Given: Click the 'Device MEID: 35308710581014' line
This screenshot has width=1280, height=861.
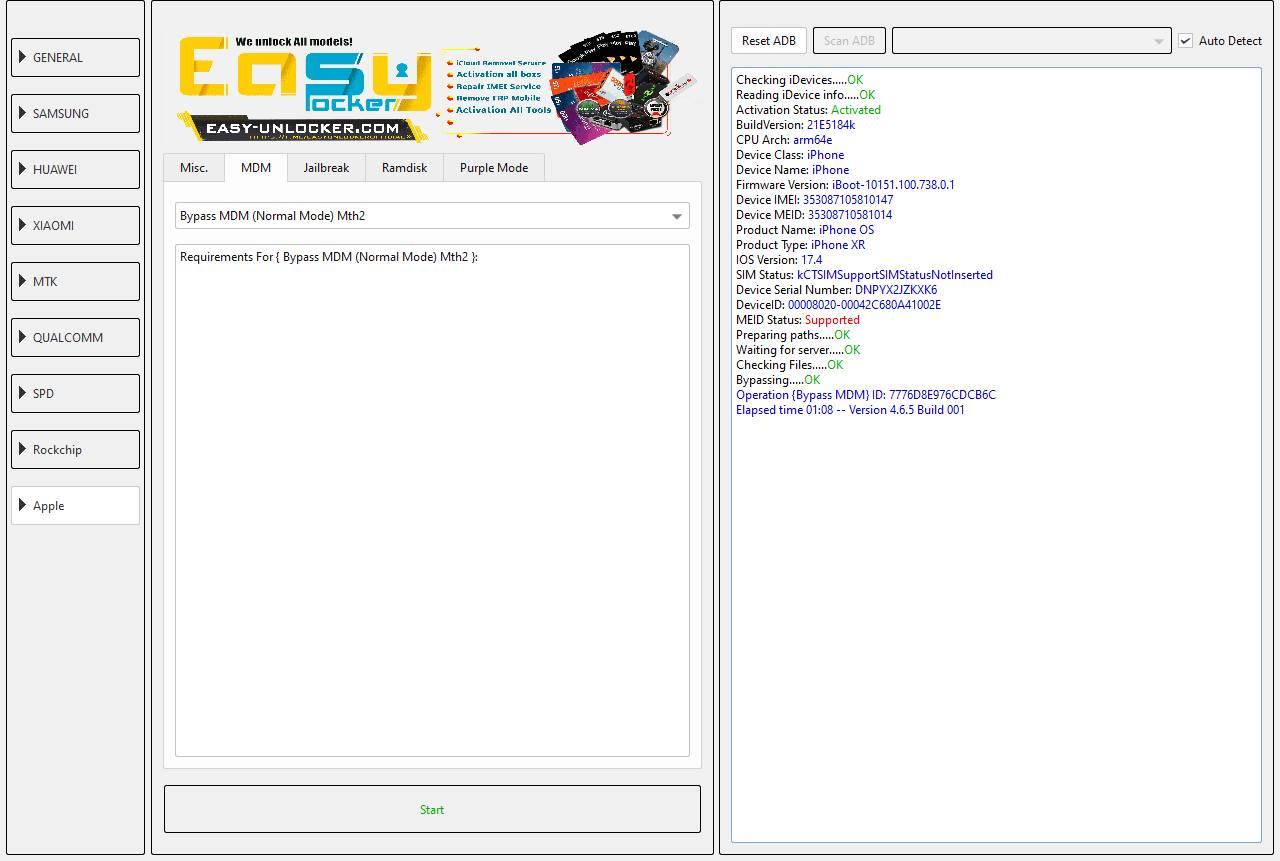Looking at the screenshot, I should pyautogui.click(x=814, y=215).
